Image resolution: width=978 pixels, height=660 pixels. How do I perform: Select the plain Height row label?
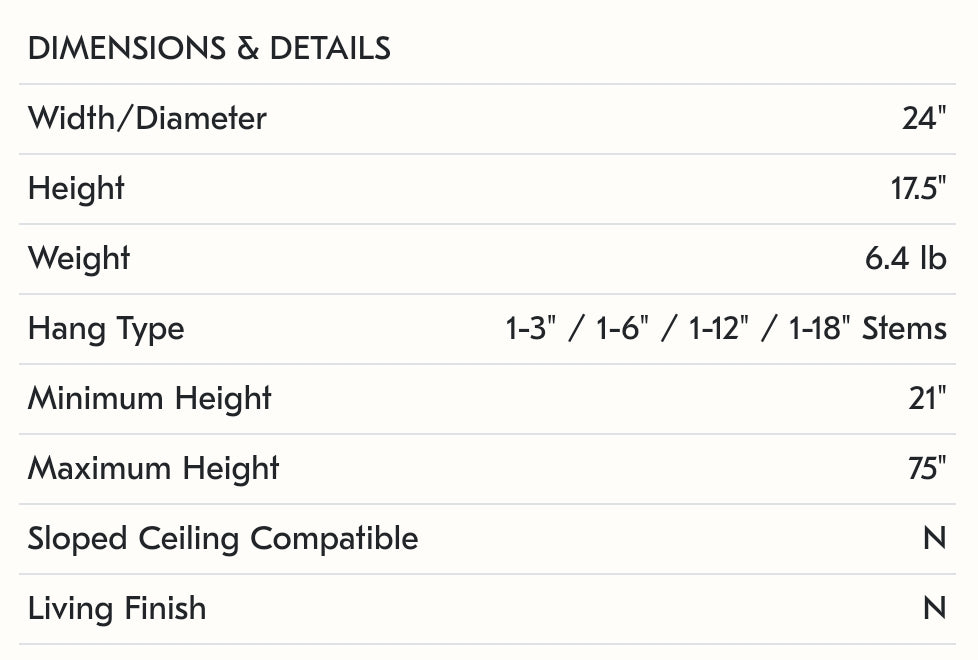[76, 189]
